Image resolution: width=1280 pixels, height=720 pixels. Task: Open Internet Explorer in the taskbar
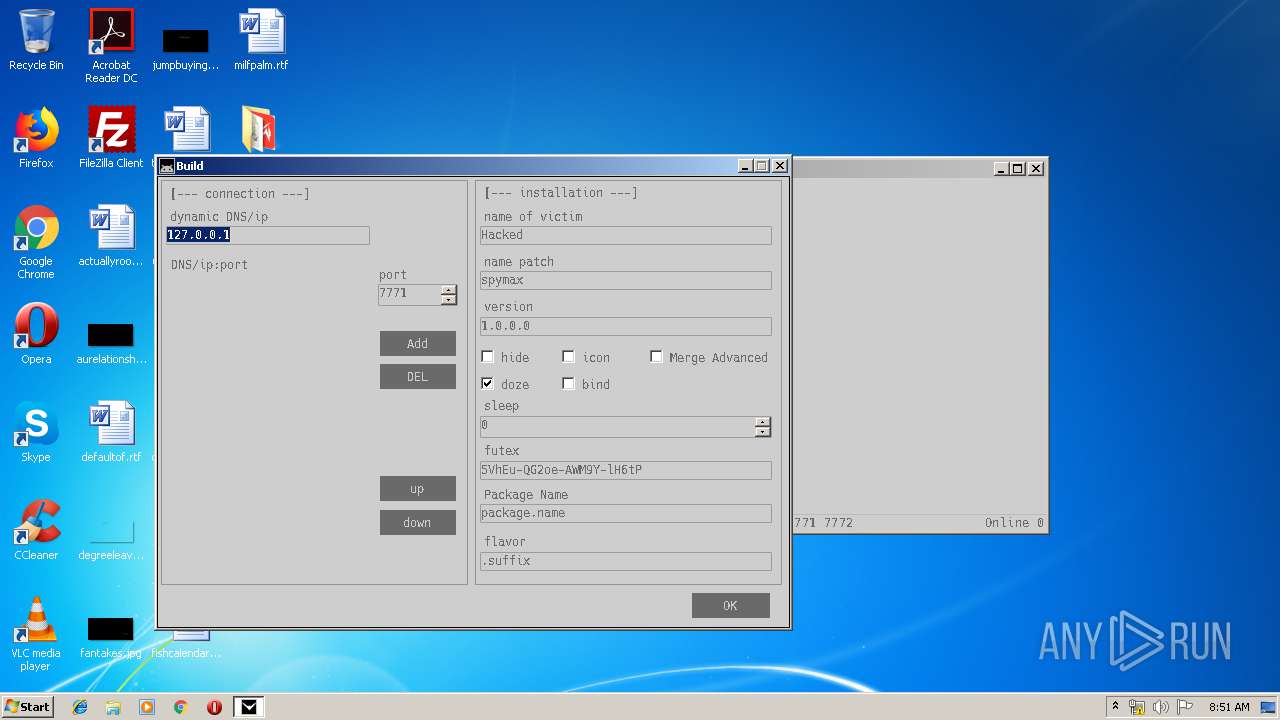(80, 707)
